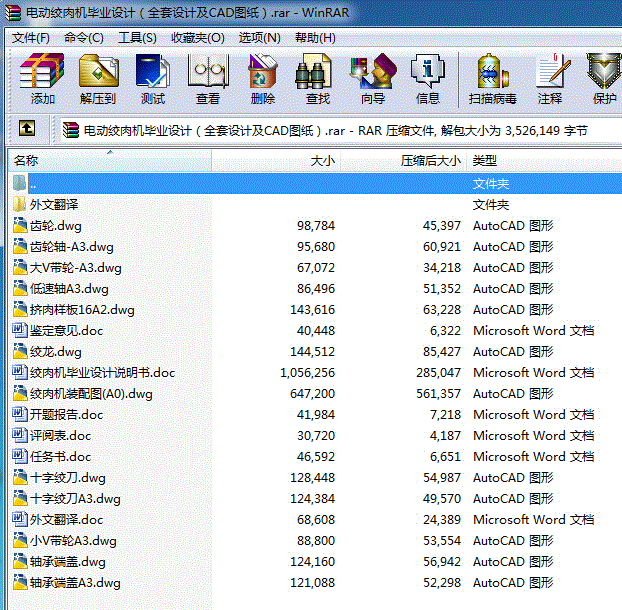Select file 齿轮轴-A3.dwg

(x=71, y=247)
